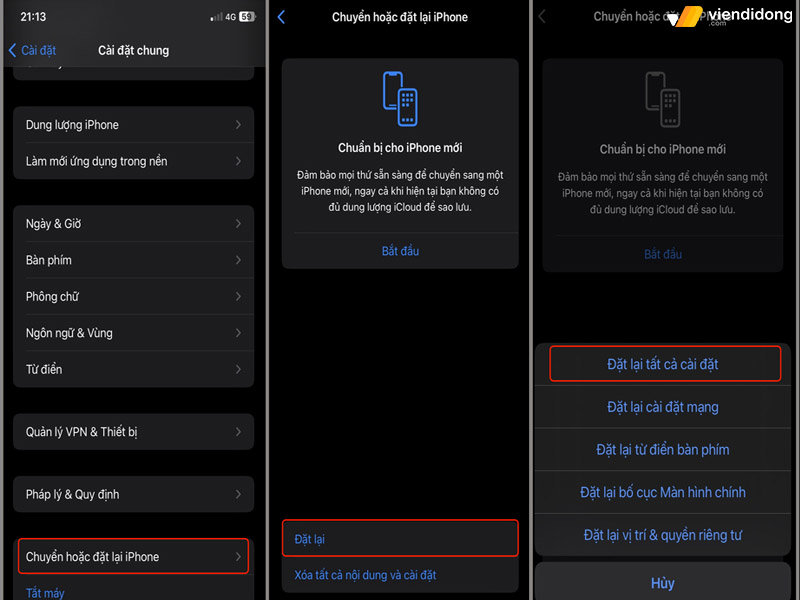
Task: Tap Đặt lại option
Action: coord(400,538)
